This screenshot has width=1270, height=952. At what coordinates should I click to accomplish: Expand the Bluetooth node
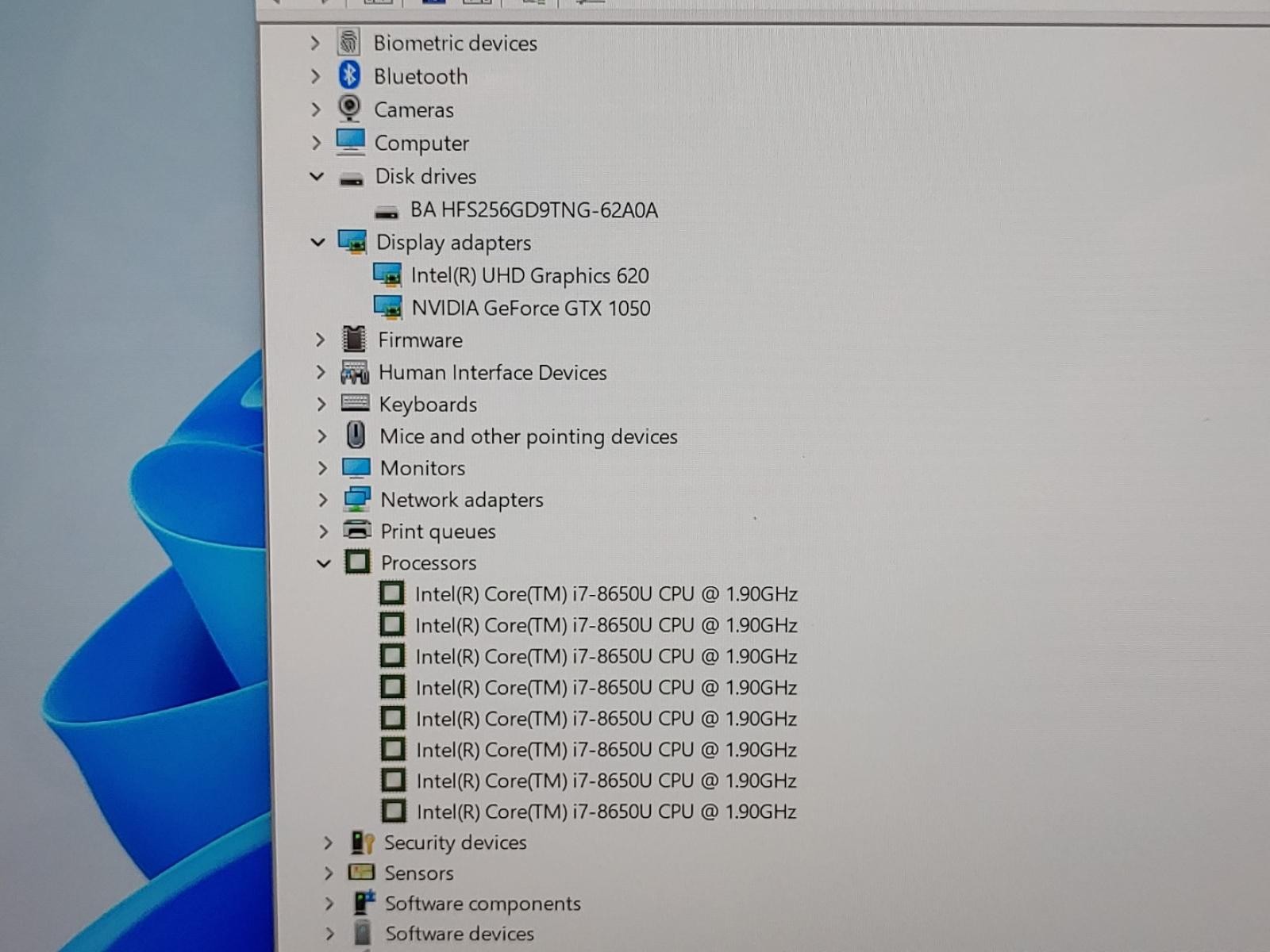pos(315,76)
